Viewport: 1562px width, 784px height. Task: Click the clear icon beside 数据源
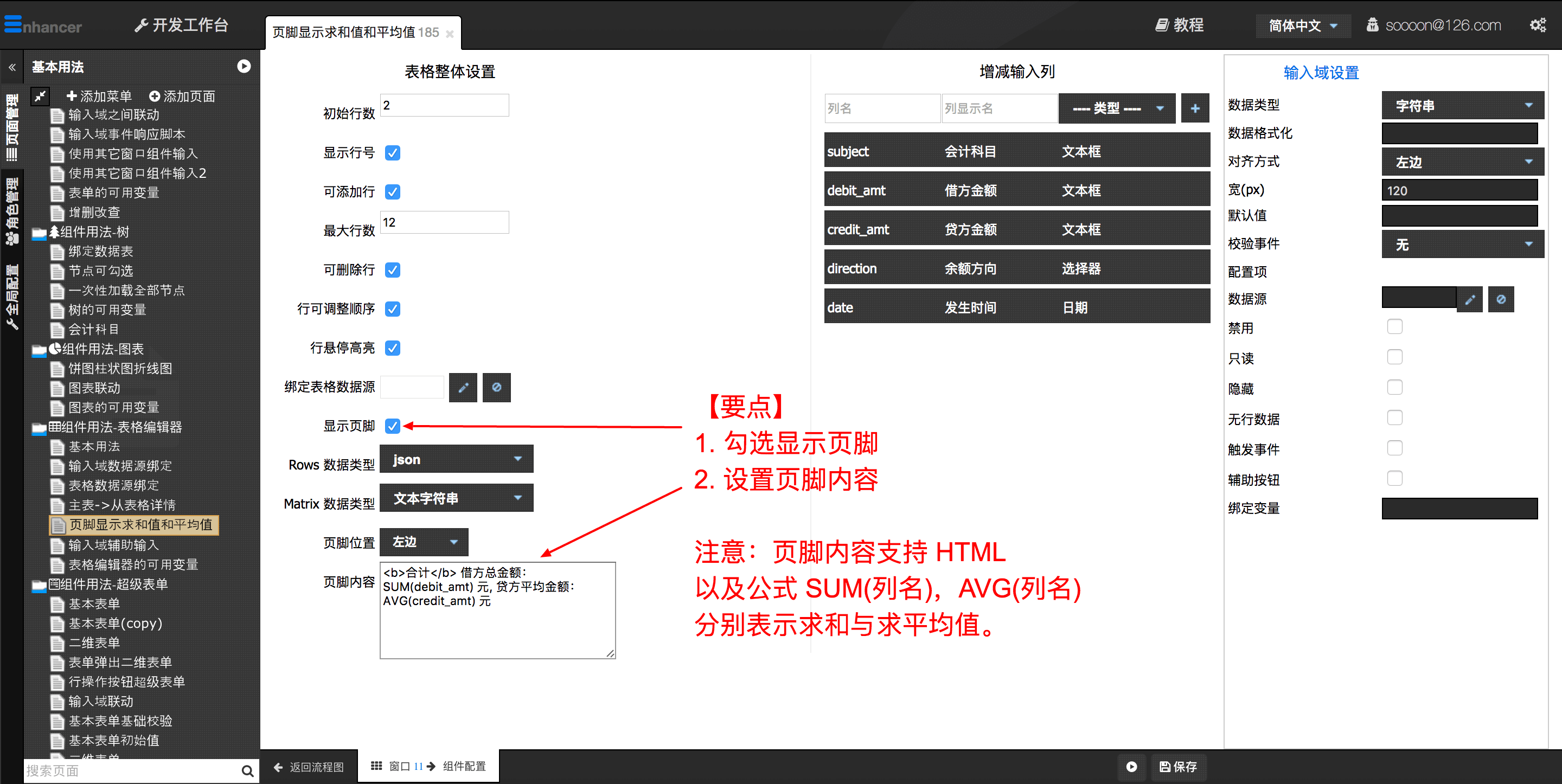(x=1500, y=299)
